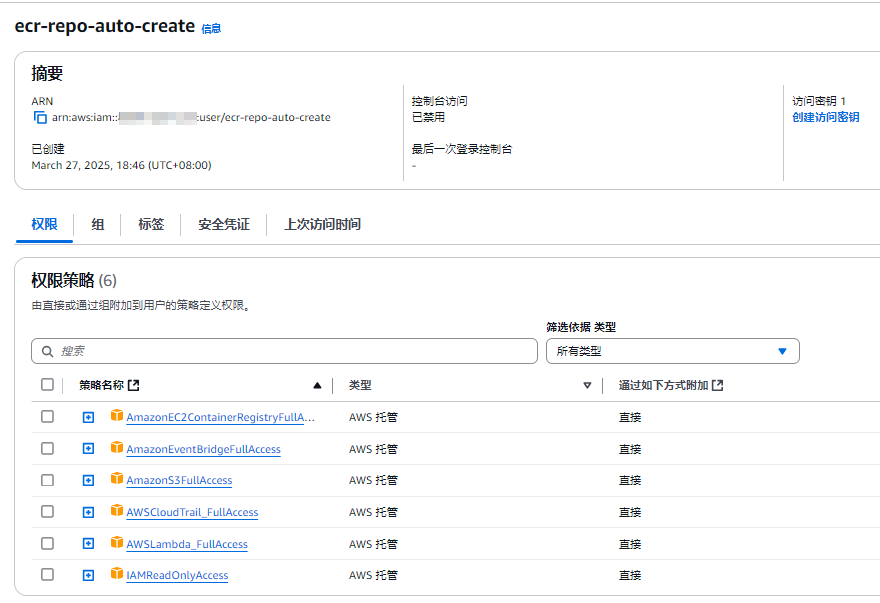Click the 摘要 section heading
Viewport: 880px width, 603px height.
pyautogui.click(x=47, y=73)
